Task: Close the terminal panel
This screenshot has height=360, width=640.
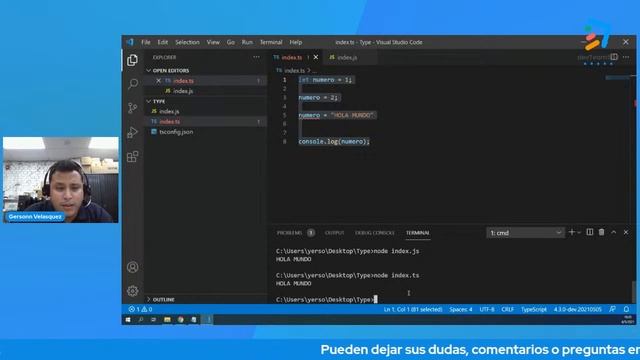Action: pos(626,232)
